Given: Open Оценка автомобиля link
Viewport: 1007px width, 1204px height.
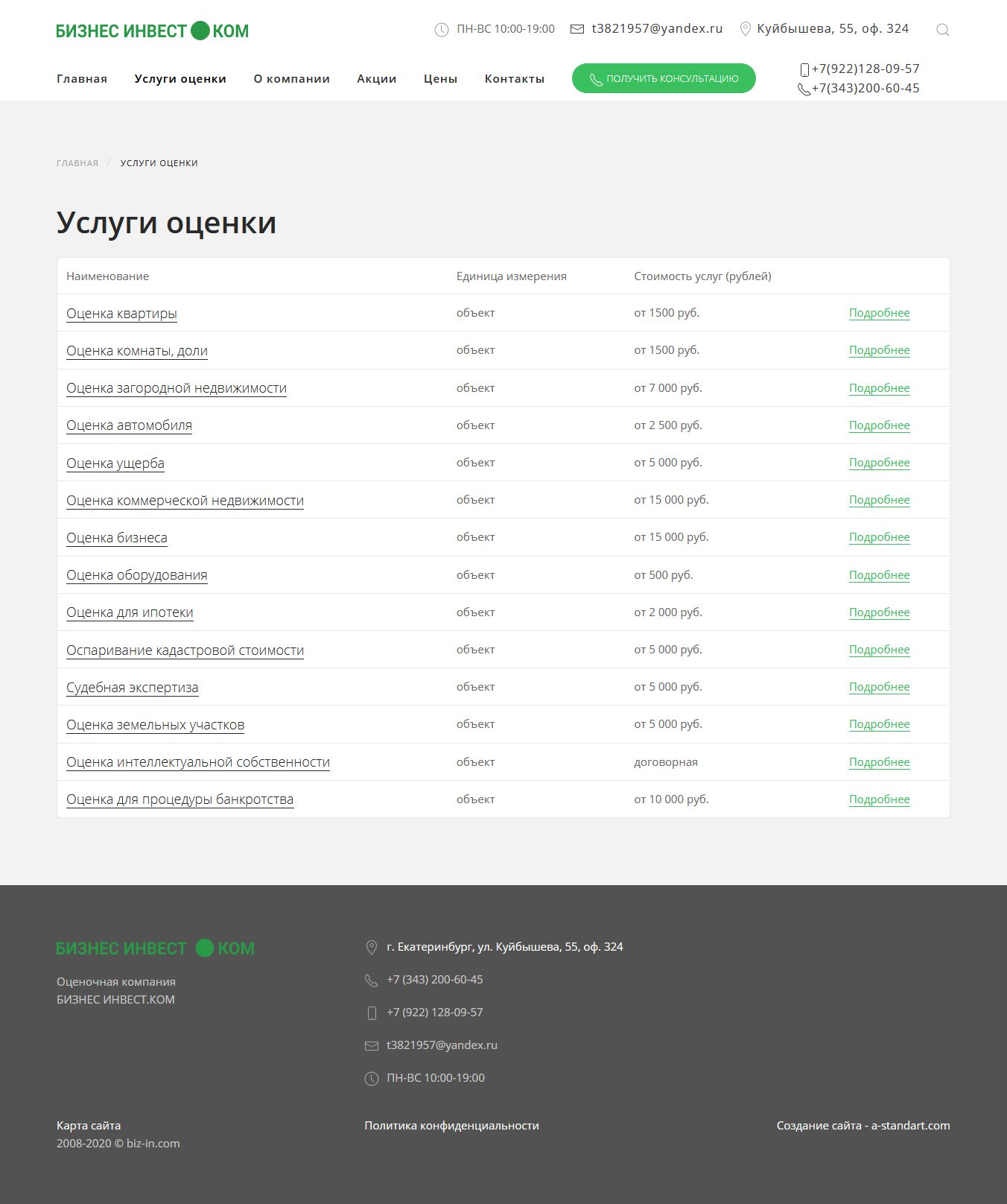Looking at the screenshot, I should (129, 425).
